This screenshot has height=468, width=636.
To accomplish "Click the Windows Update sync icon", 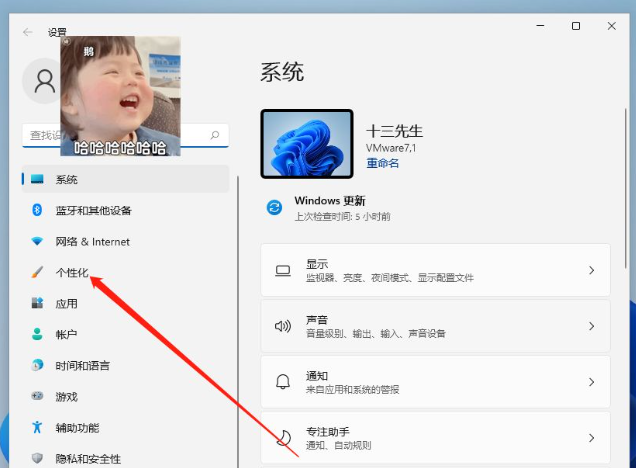I will [274, 207].
